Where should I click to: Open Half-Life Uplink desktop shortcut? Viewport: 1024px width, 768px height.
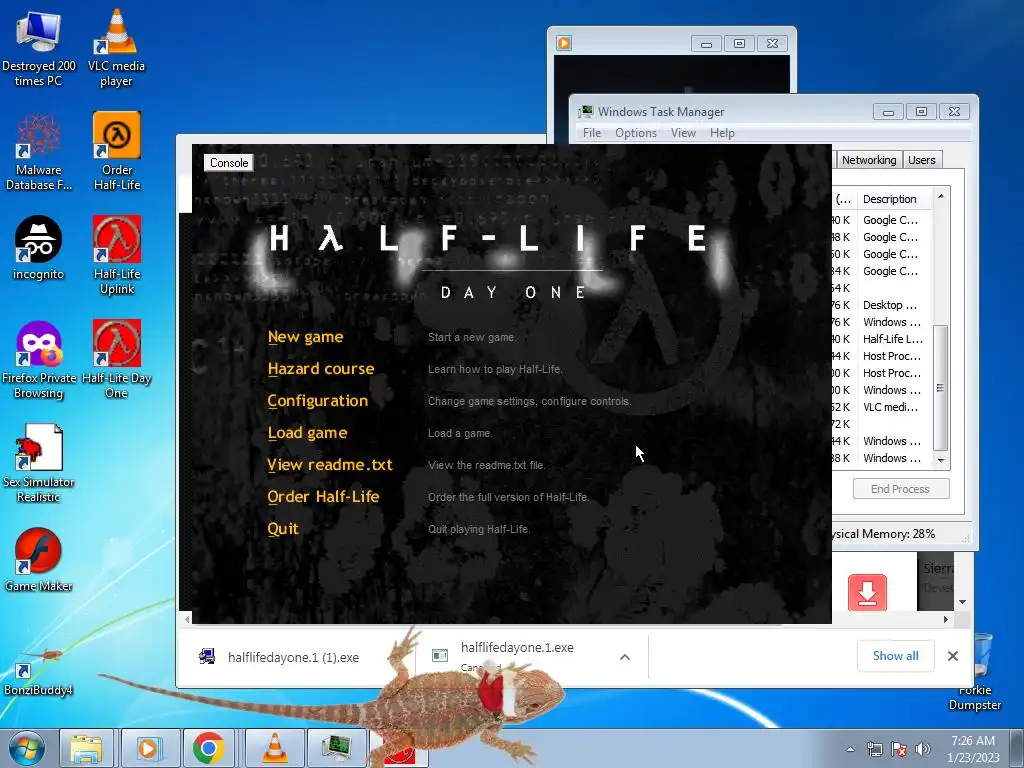pos(117,255)
